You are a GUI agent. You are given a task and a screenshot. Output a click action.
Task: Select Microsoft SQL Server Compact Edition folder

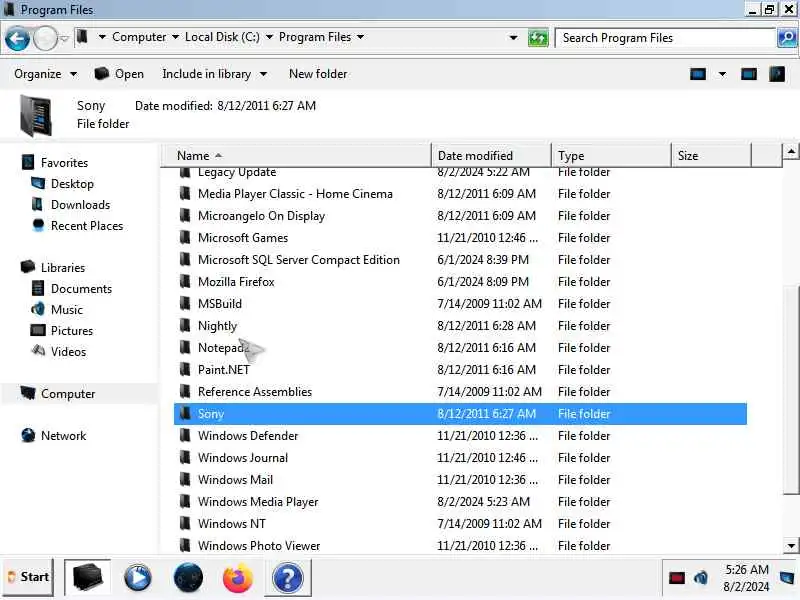tap(298, 260)
